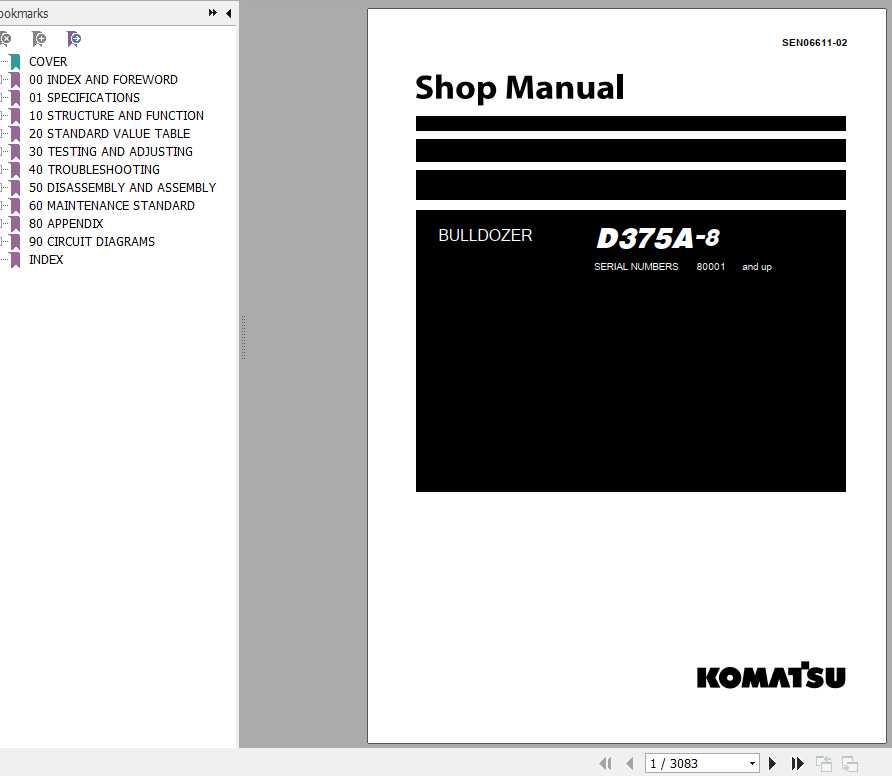Image resolution: width=892 pixels, height=776 pixels.
Task: Click the previous page arrow
Action: point(630,763)
